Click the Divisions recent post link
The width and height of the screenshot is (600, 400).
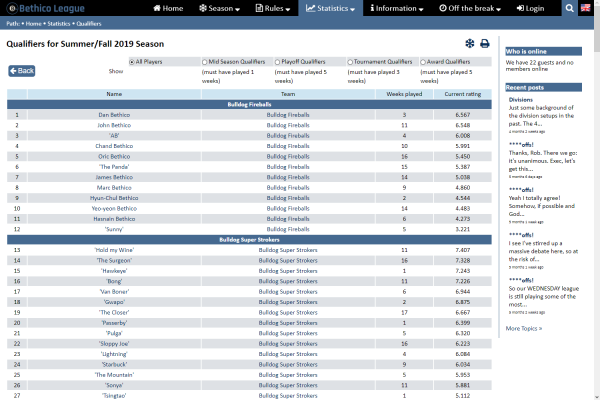point(520,100)
